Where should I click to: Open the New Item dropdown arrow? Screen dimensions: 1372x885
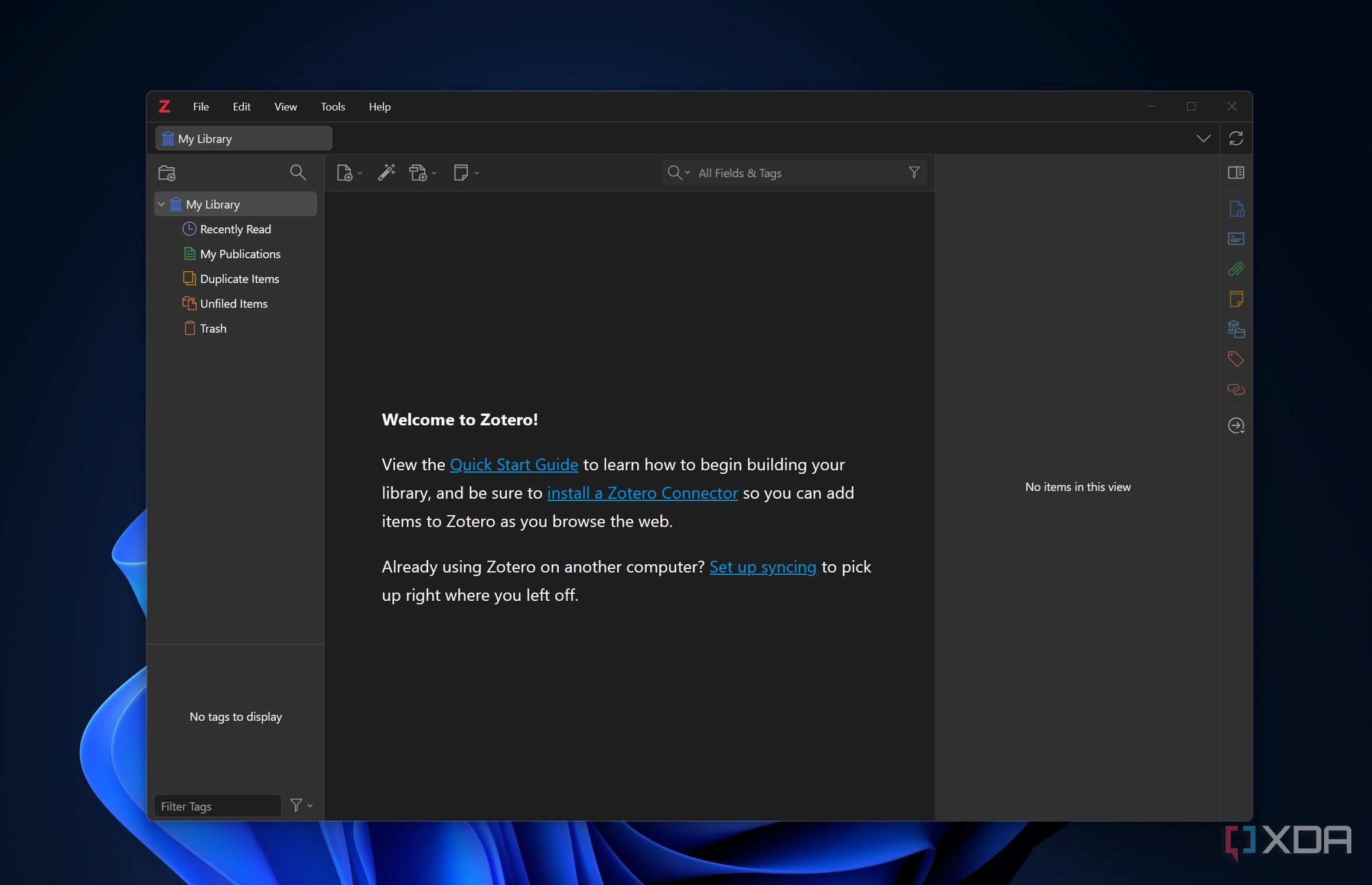pos(360,173)
